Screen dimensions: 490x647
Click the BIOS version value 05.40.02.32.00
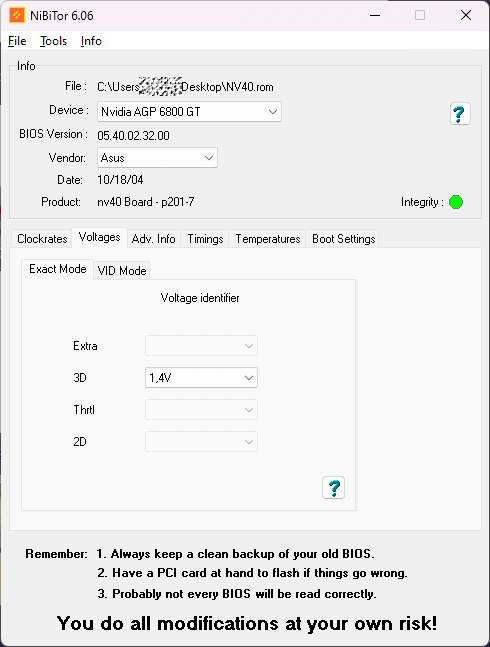133,135
